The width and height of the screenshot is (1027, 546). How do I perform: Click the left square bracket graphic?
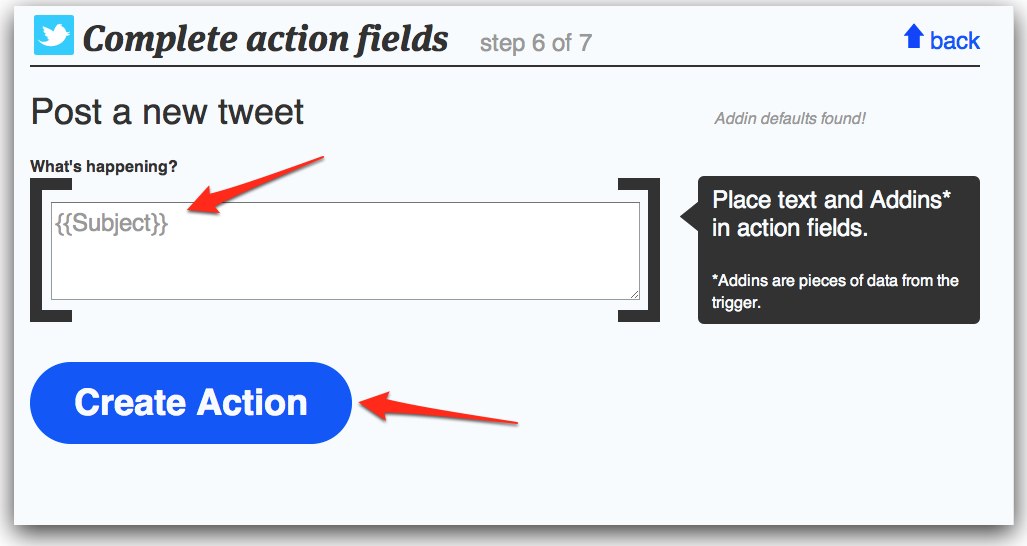point(40,250)
